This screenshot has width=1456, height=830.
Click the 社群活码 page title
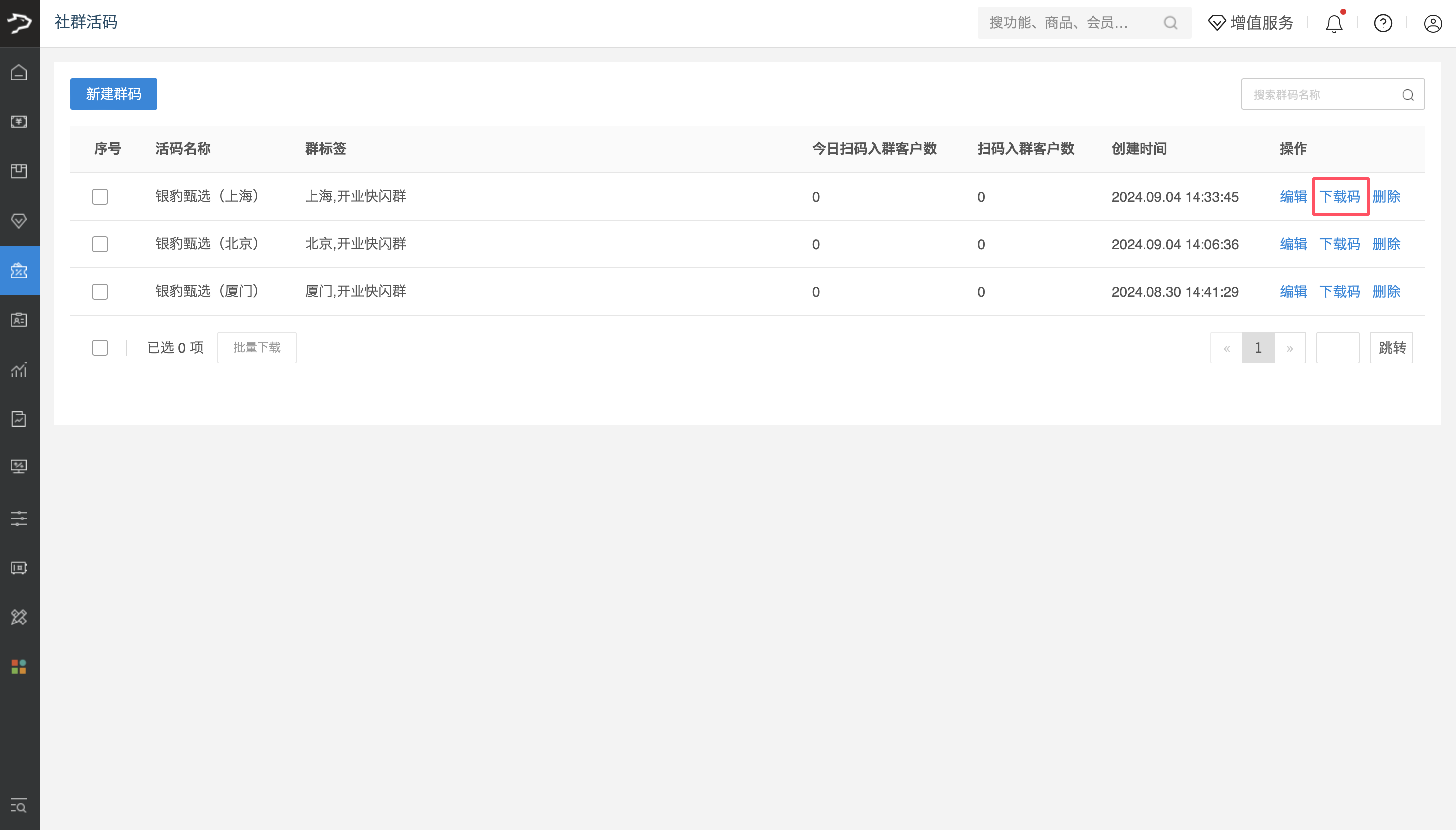coord(86,22)
